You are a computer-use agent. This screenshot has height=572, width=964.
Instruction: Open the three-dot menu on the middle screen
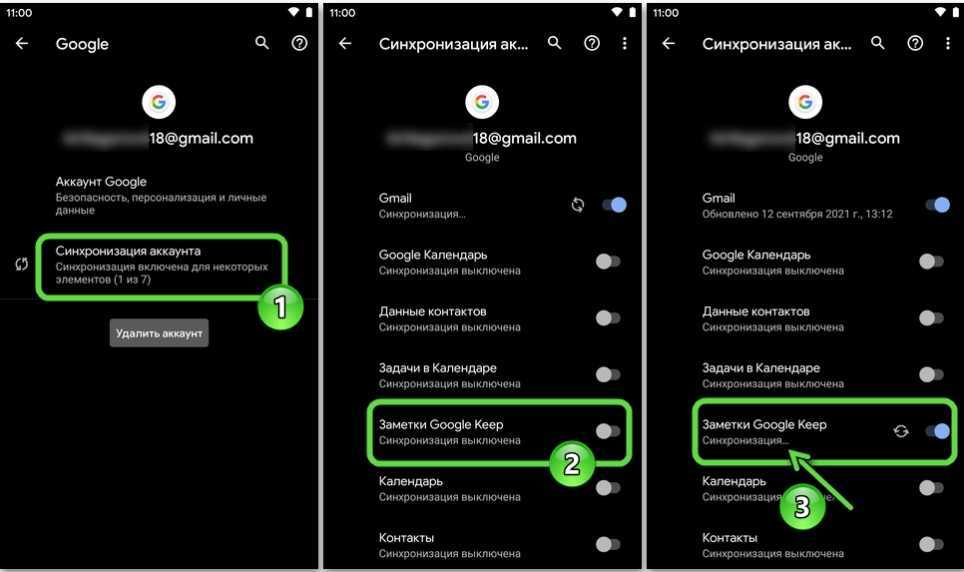(625, 43)
